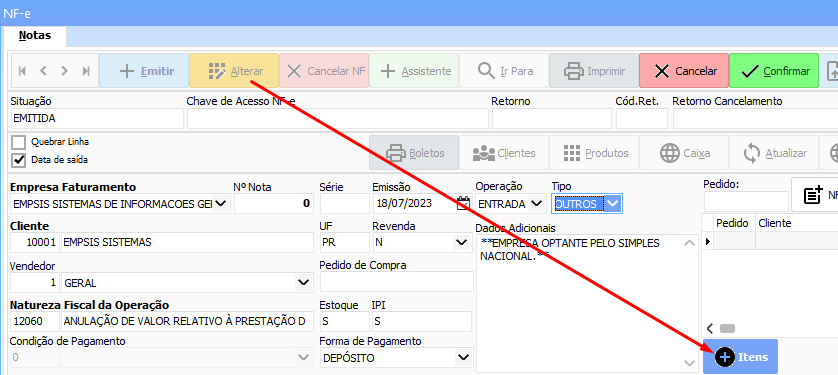Image resolution: width=838 pixels, height=375 pixels.
Task: Click the Boletos printer button
Action: pos(414,153)
